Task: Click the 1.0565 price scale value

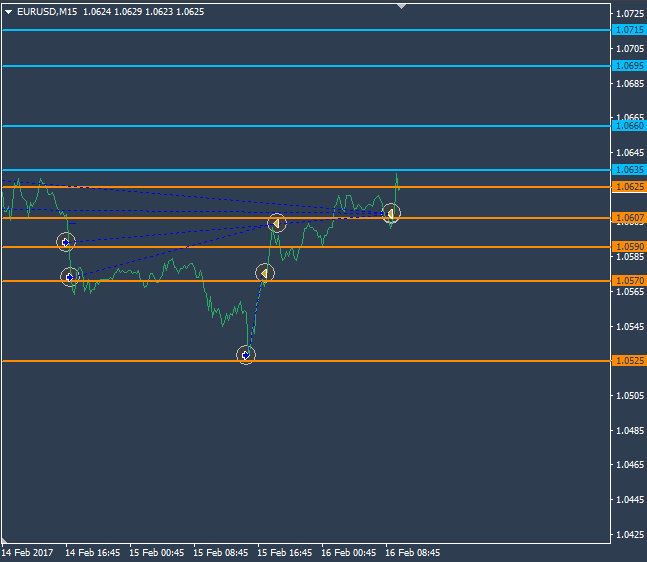Action: (x=630, y=292)
